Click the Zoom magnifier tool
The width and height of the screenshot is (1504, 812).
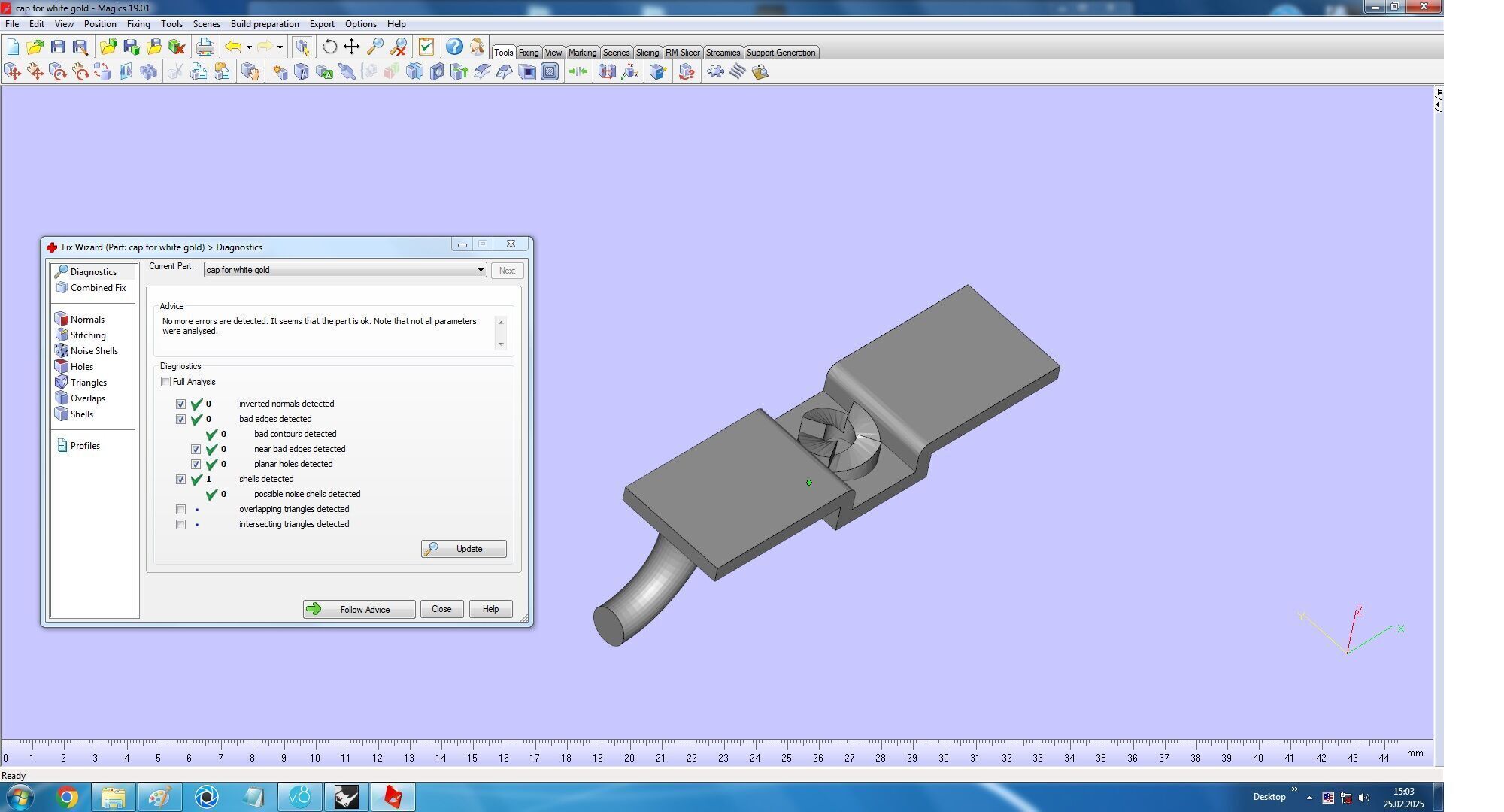374,47
